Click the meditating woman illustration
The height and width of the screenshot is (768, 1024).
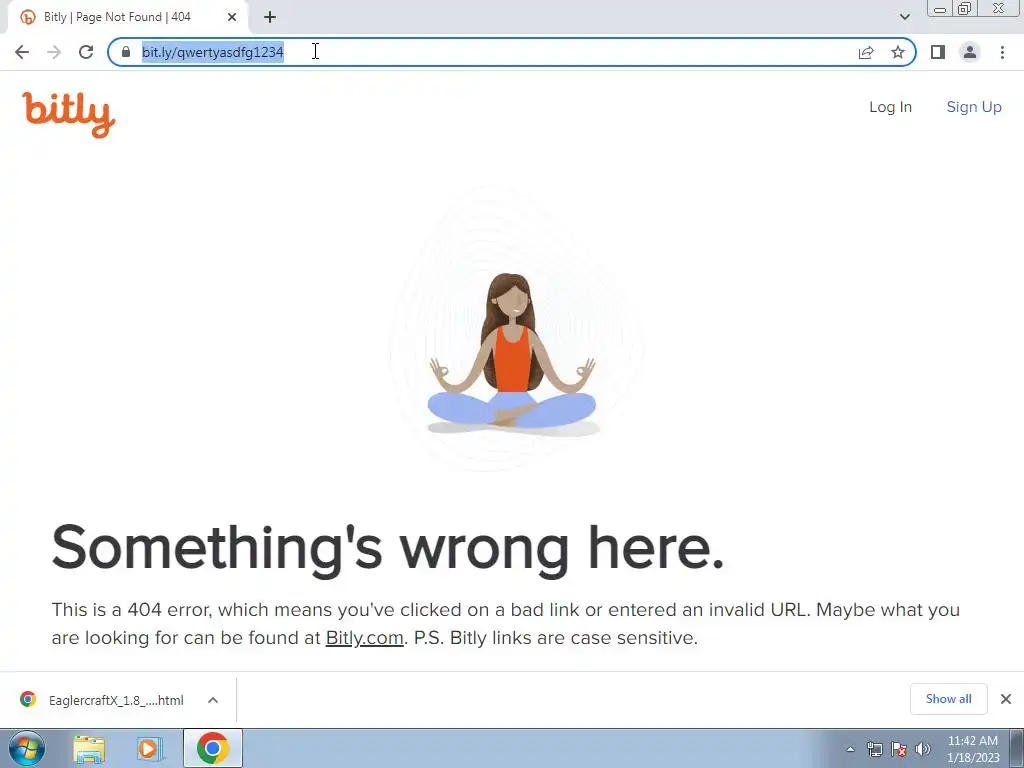pos(512,353)
